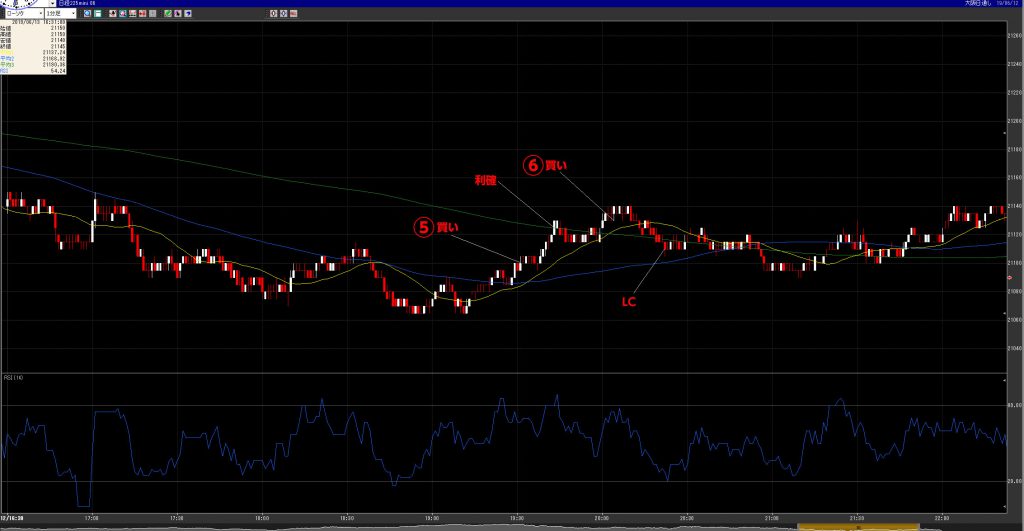Click the green checkmark toolbar icon
Image resolution: width=1024 pixels, height=531 pixels.
pyautogui.click(x=168, y=13)
